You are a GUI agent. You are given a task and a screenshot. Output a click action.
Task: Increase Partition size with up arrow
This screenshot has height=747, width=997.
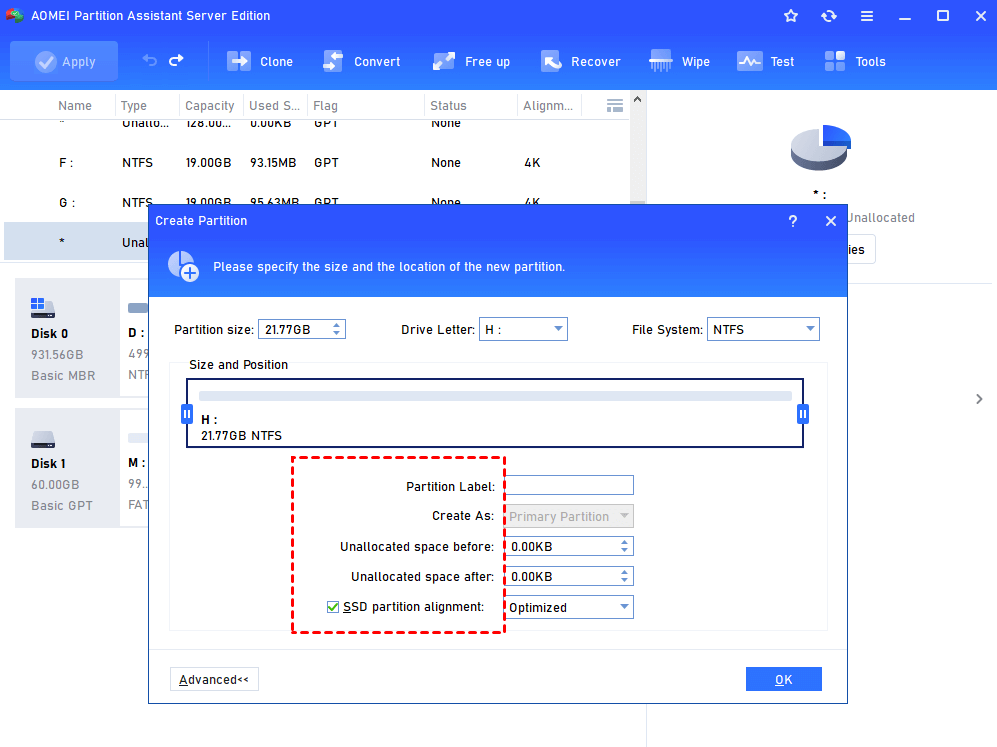(337, 325)
